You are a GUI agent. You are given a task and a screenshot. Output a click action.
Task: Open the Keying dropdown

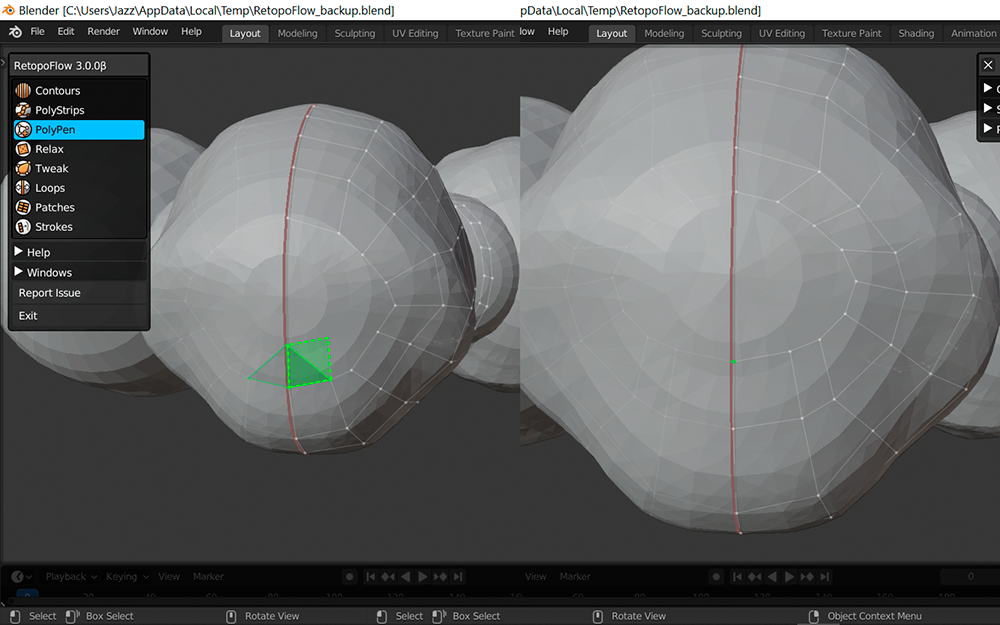[x=127, y=577]
